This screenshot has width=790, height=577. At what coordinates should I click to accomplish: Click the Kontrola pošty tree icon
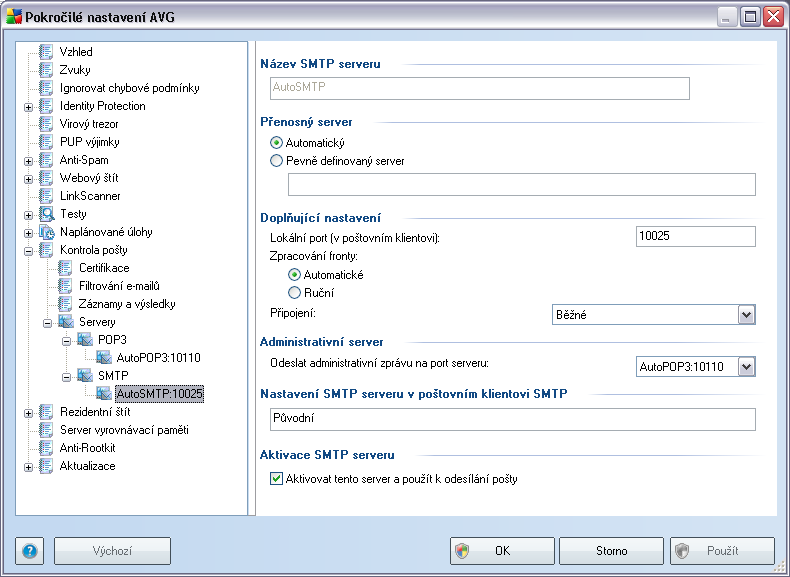46,250
